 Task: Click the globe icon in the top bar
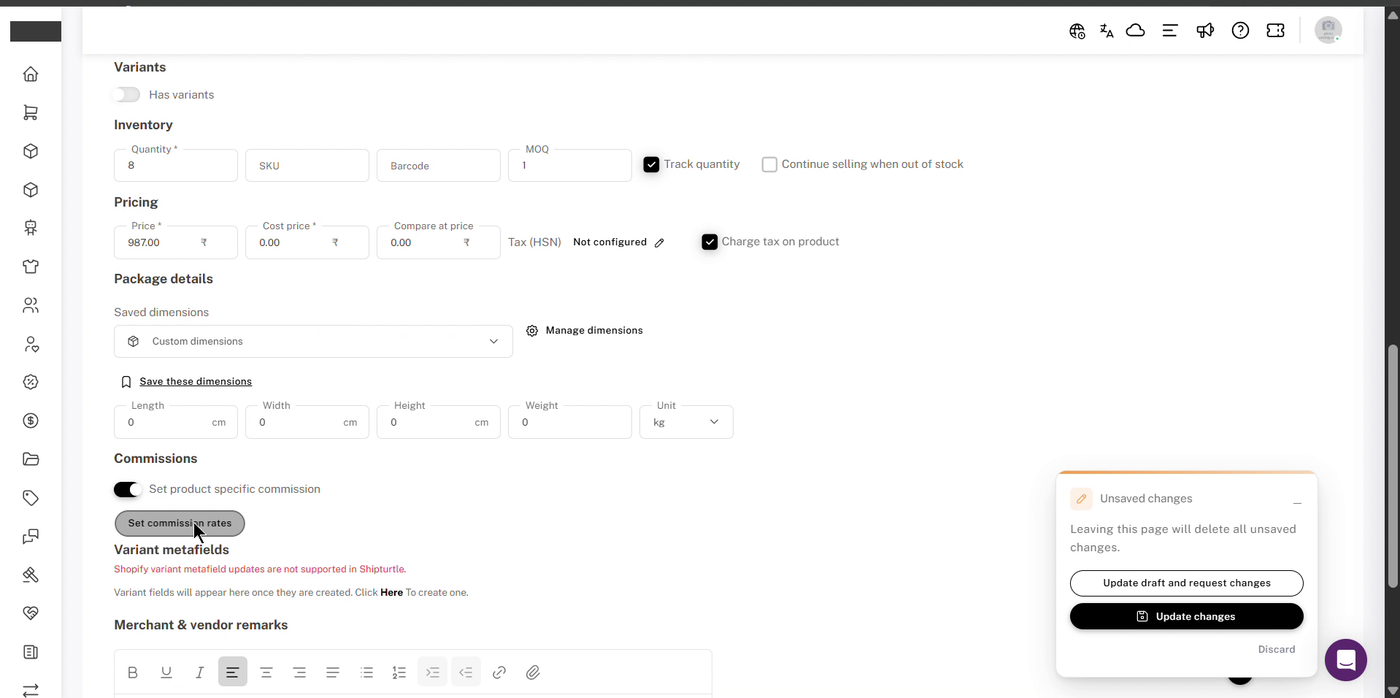[x=1077, y=31]
